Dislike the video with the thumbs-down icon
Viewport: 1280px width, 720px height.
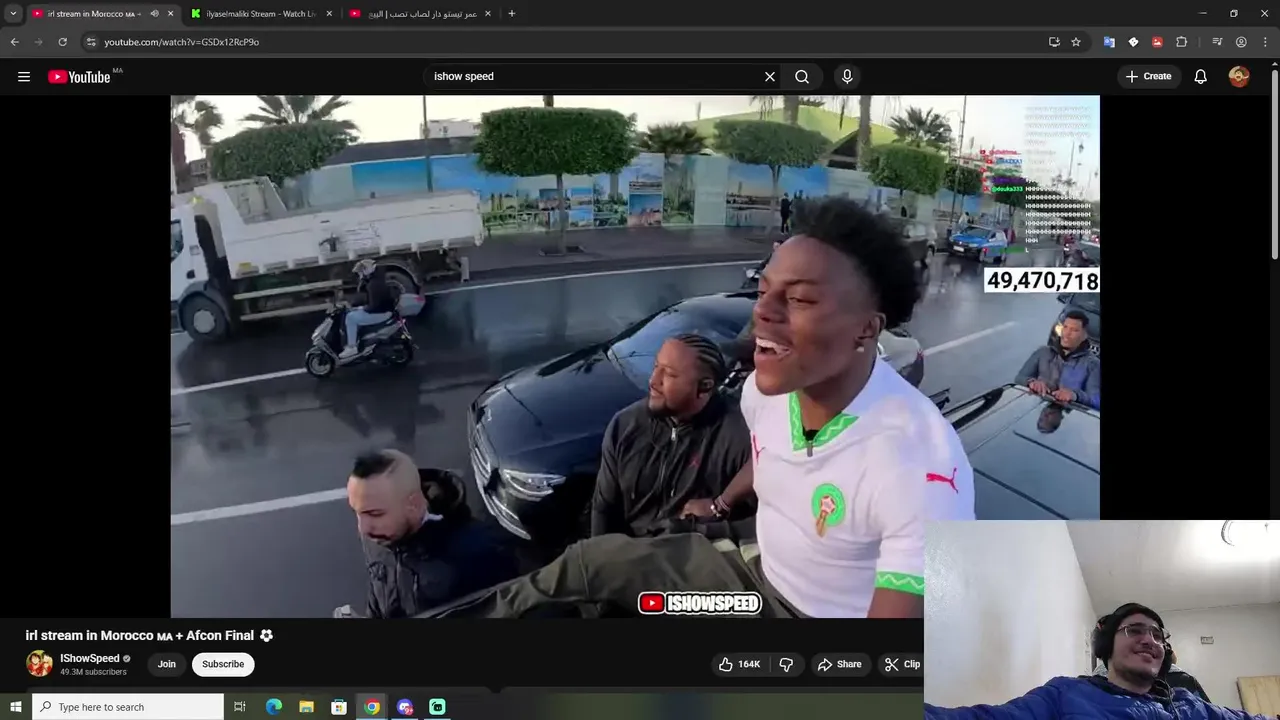[x=786, y=664]
